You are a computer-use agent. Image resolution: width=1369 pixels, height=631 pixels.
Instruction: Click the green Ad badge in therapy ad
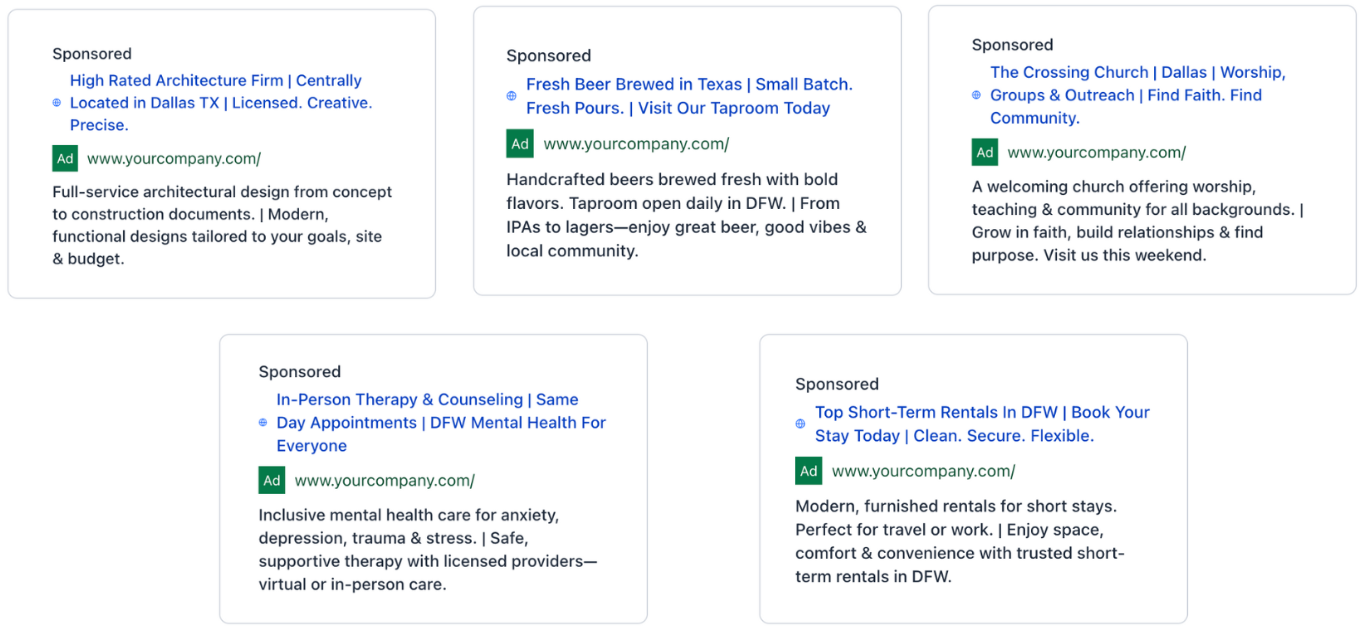272,480
